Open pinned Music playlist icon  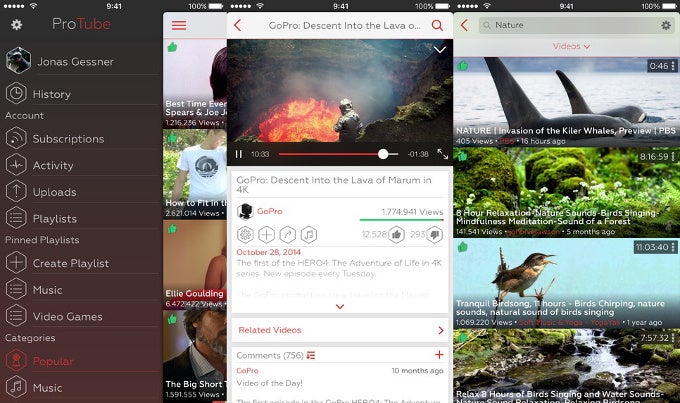click(x=16, y=289)
